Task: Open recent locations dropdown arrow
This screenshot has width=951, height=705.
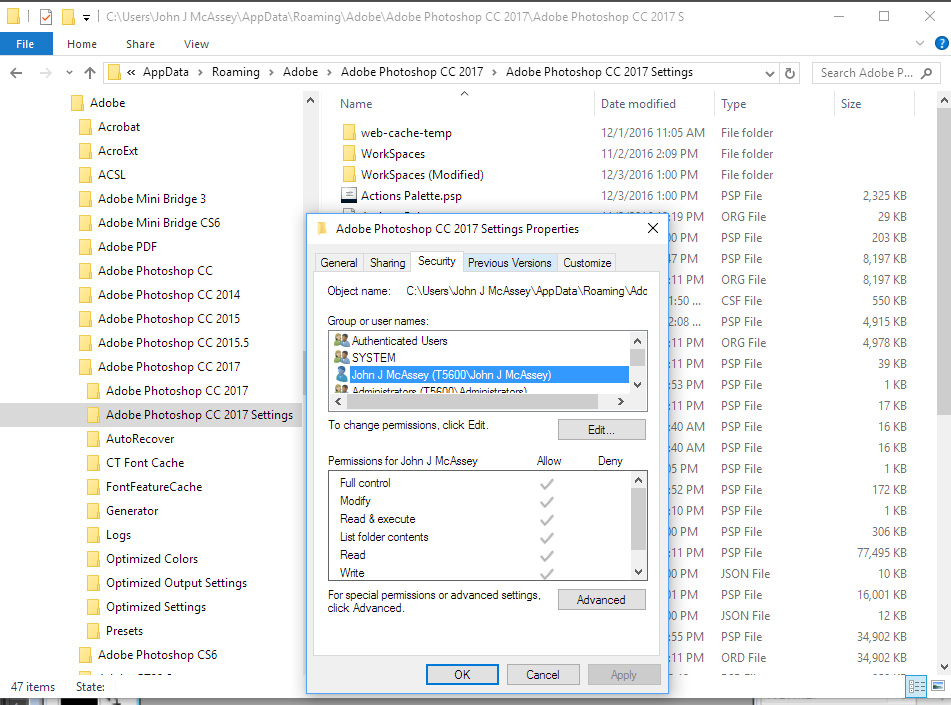Action: (x=69, y=73)
